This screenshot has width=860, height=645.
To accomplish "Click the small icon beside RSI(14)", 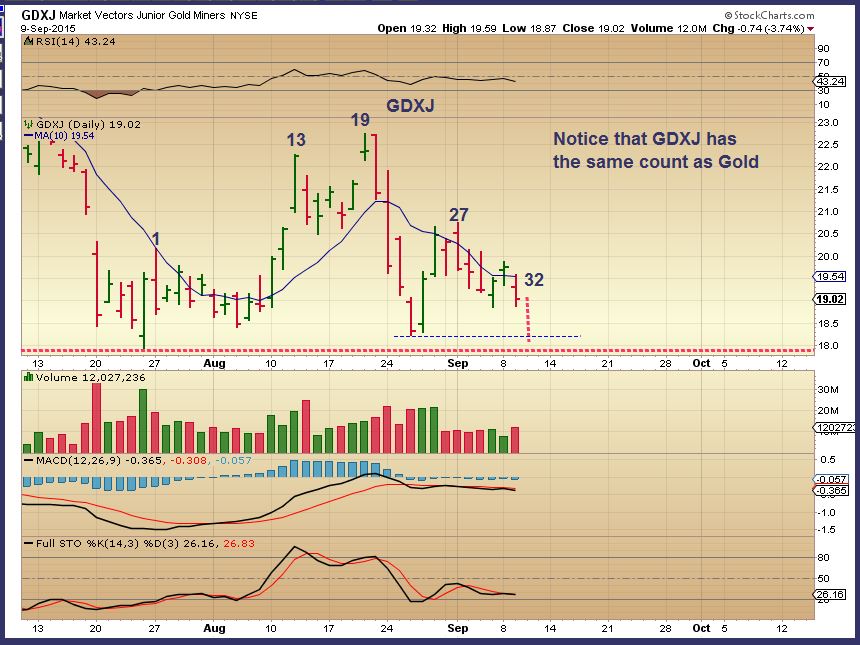I will (29, 42).
